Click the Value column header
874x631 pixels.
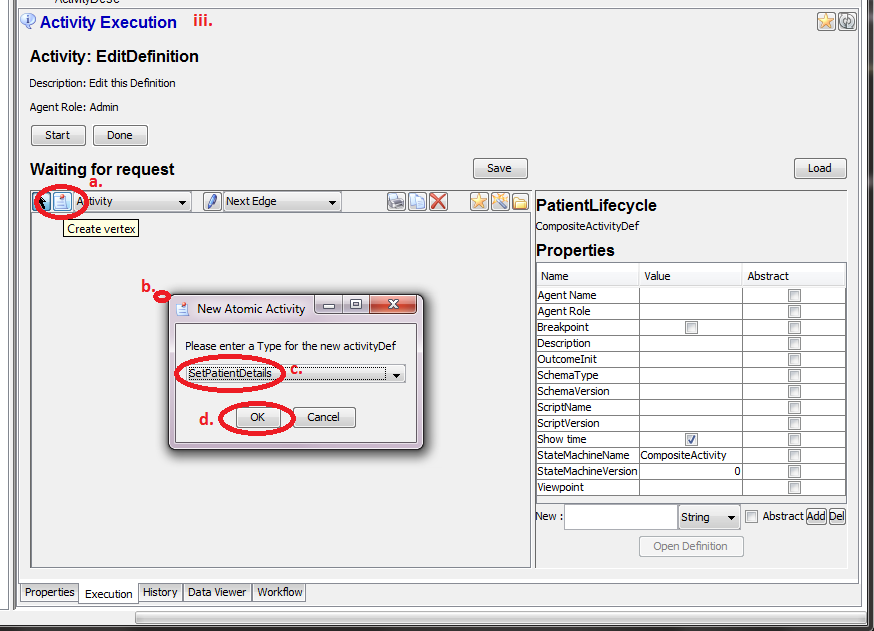point(691,276)
